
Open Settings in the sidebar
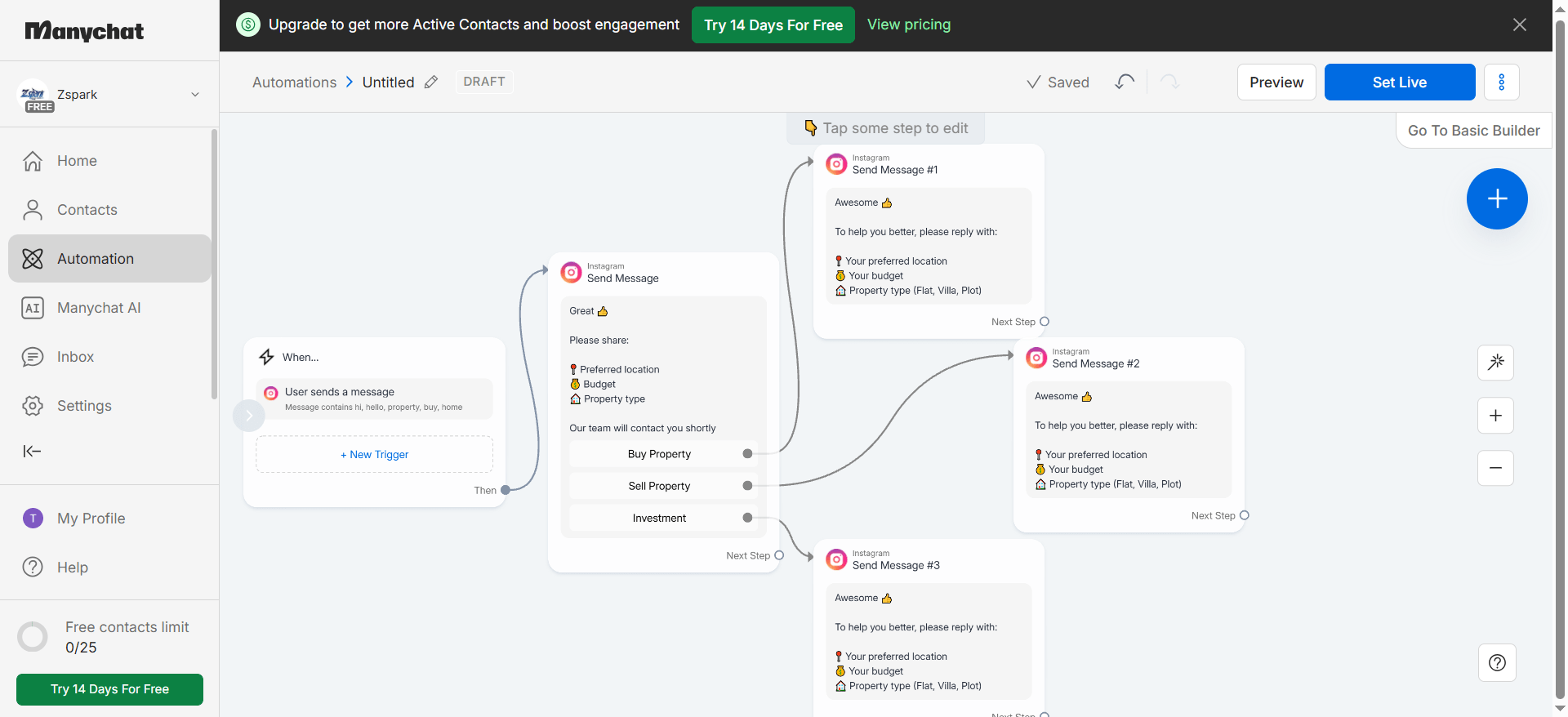click(x=109, y=406)
